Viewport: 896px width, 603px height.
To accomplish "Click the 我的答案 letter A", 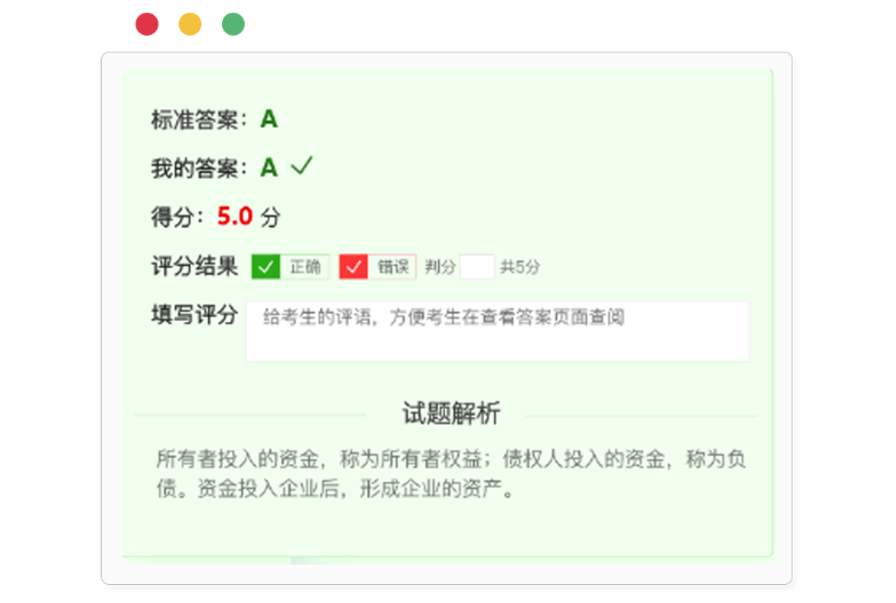I will (268, 168).
